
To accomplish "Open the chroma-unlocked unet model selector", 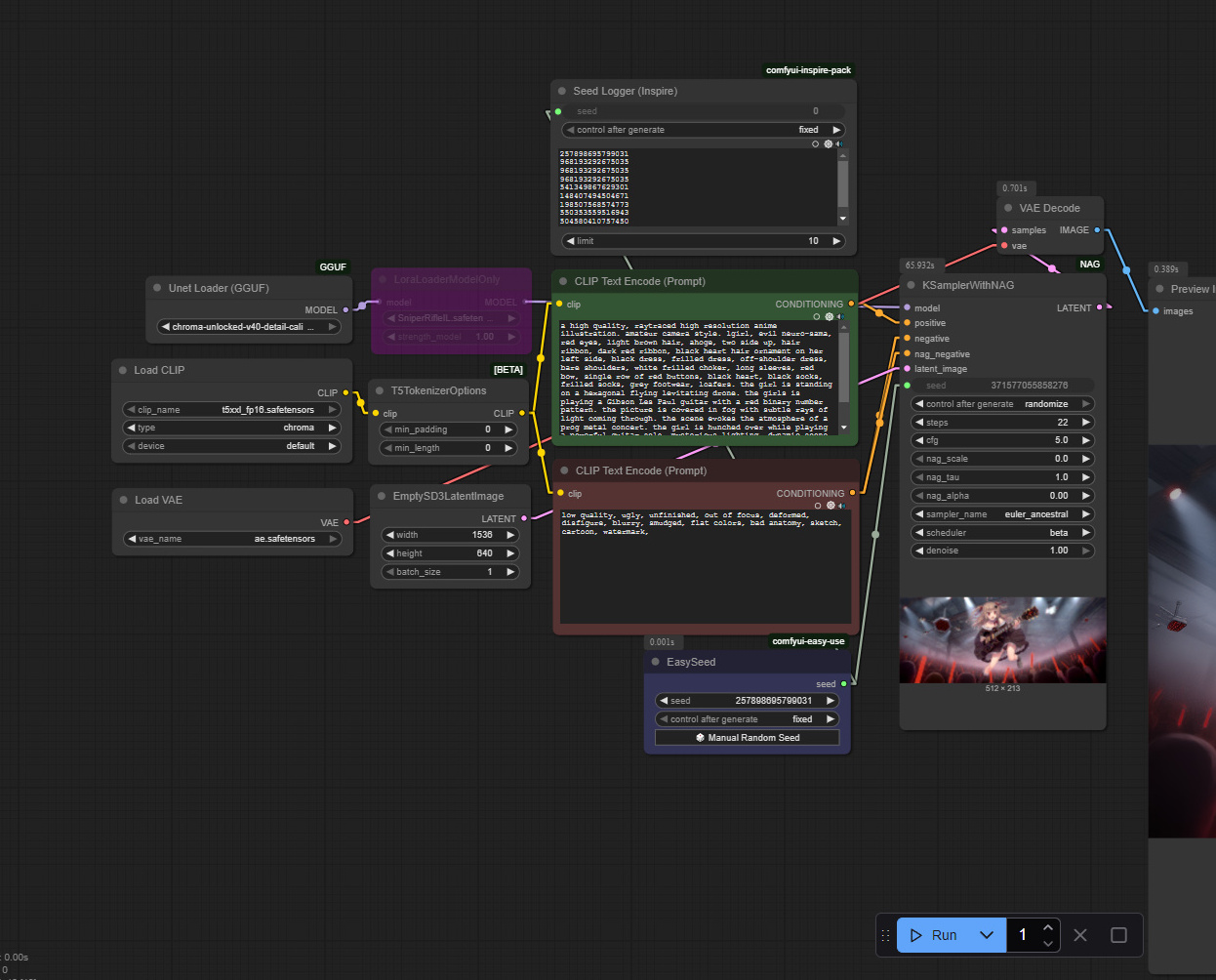I will click(x=249, y=327).
